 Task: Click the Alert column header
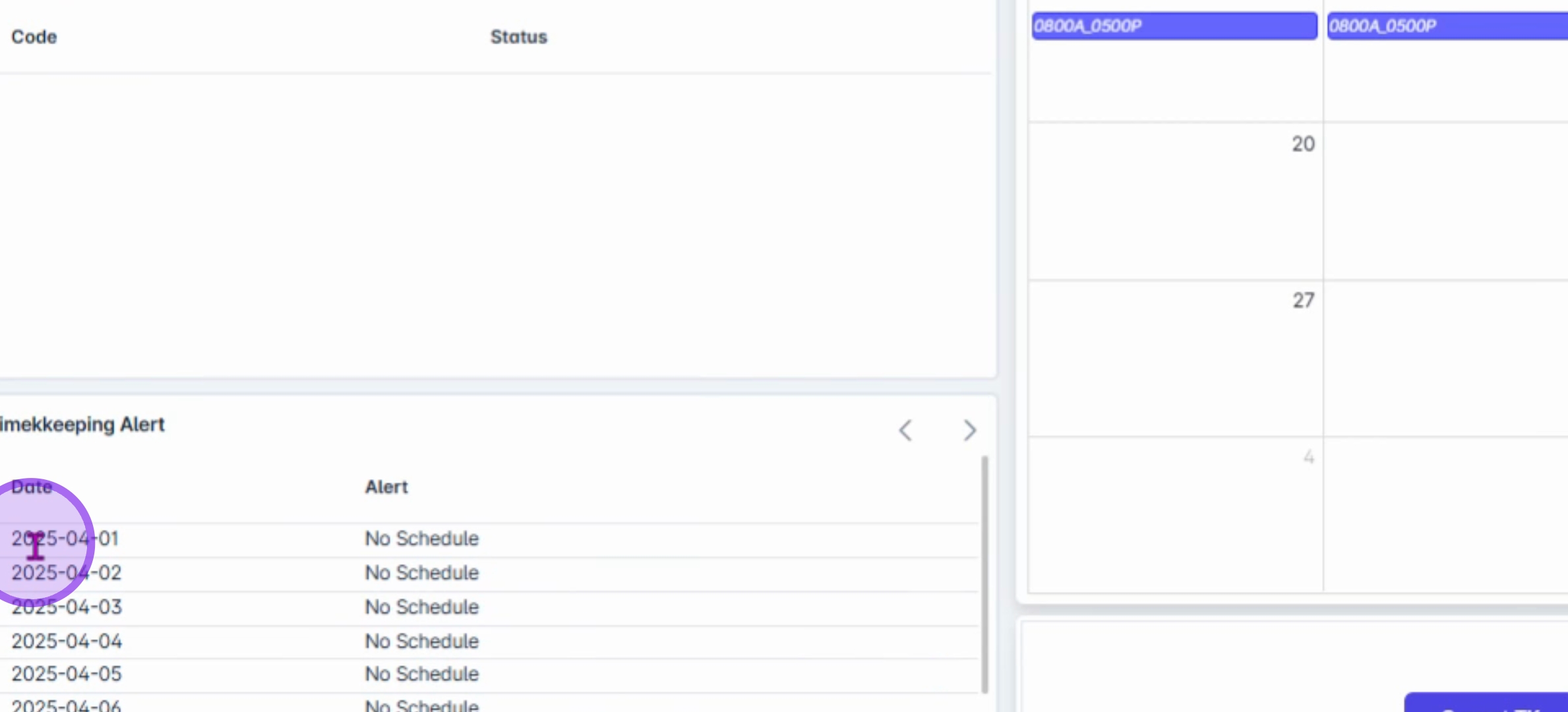386,487
